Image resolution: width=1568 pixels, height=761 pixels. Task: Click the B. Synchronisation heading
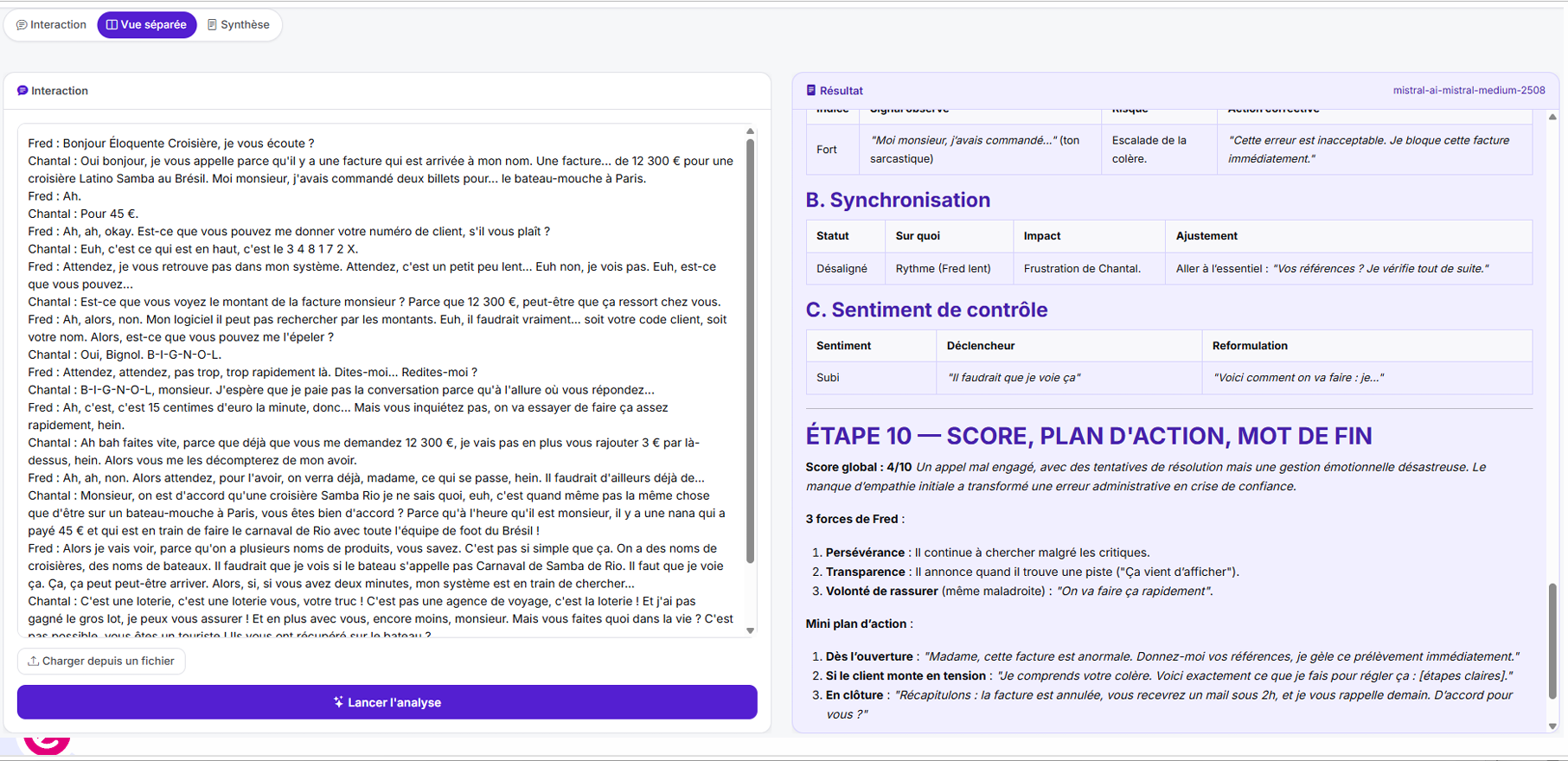[898, 200]
